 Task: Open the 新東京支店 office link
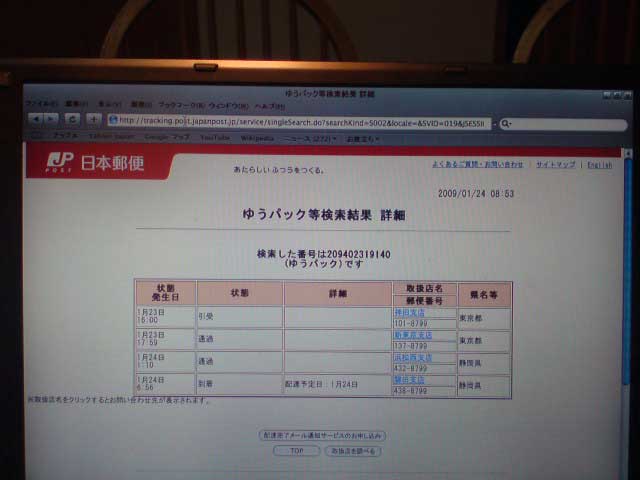[x=413, y=335]
